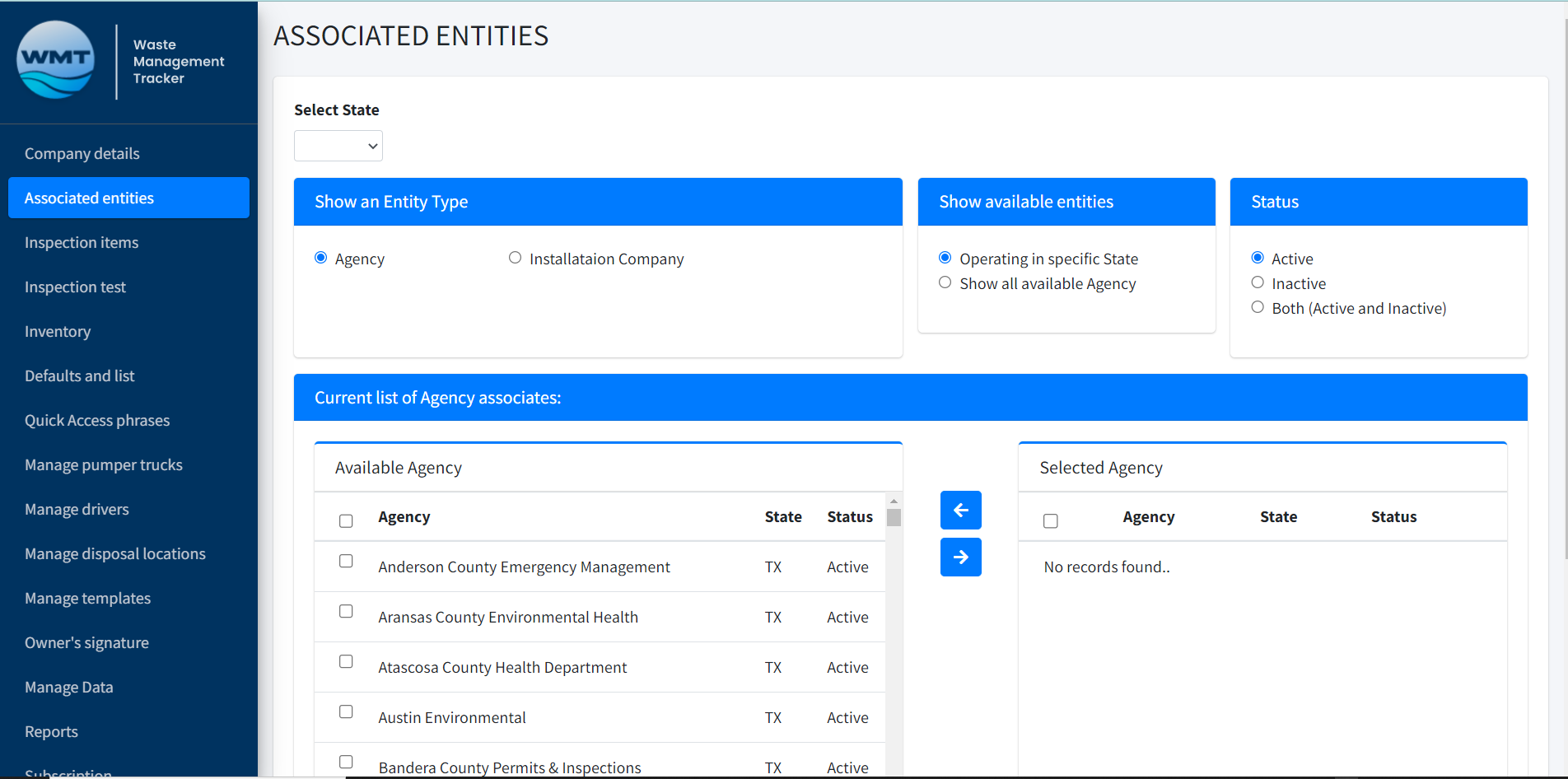Image resolution: width=1568 pixels, height=779 pixels.
Task: Open Quick Access phrases page
Action: [x=97, y=421]
